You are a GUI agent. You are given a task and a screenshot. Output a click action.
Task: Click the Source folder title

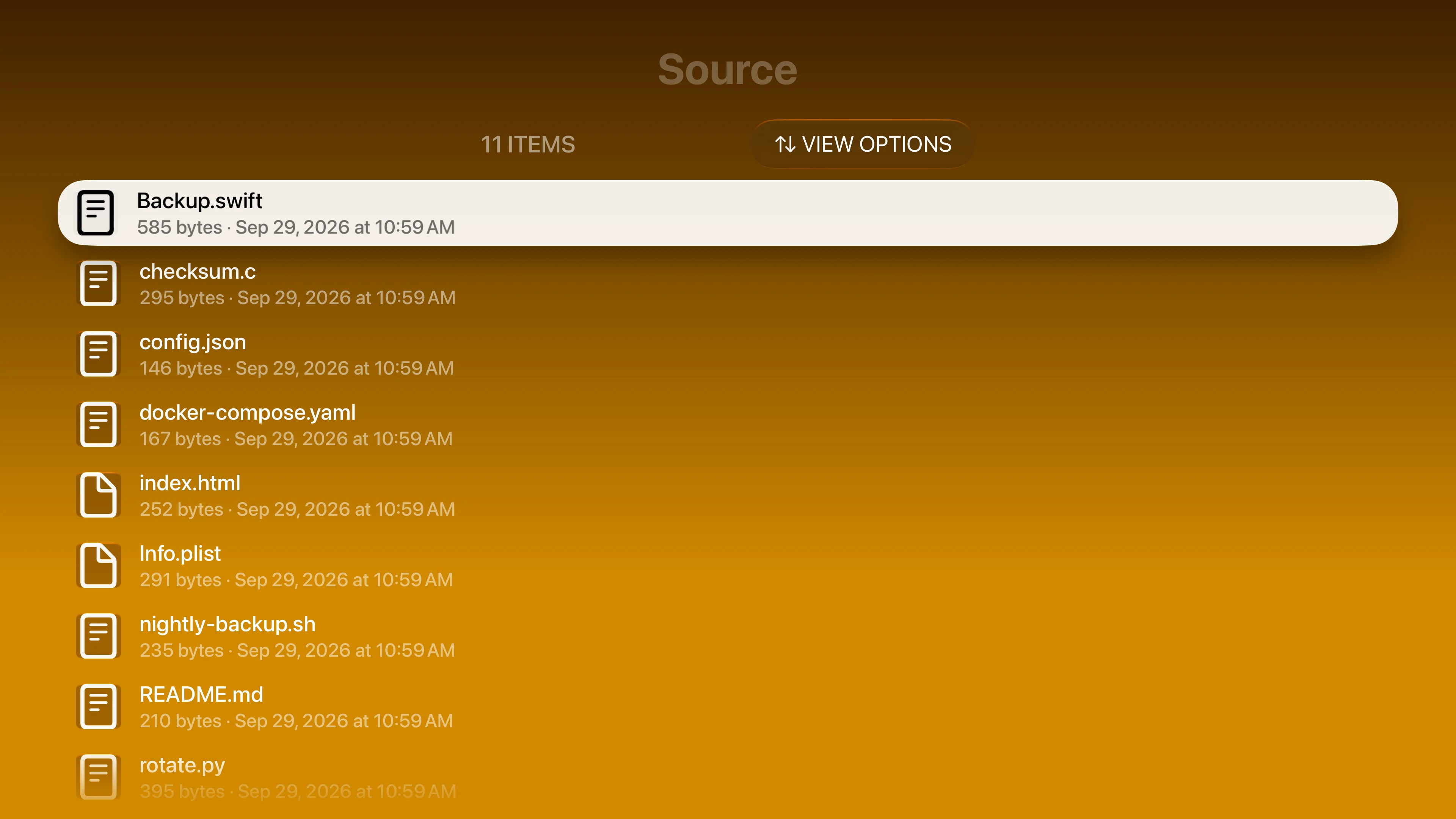(x=728, y=69)
